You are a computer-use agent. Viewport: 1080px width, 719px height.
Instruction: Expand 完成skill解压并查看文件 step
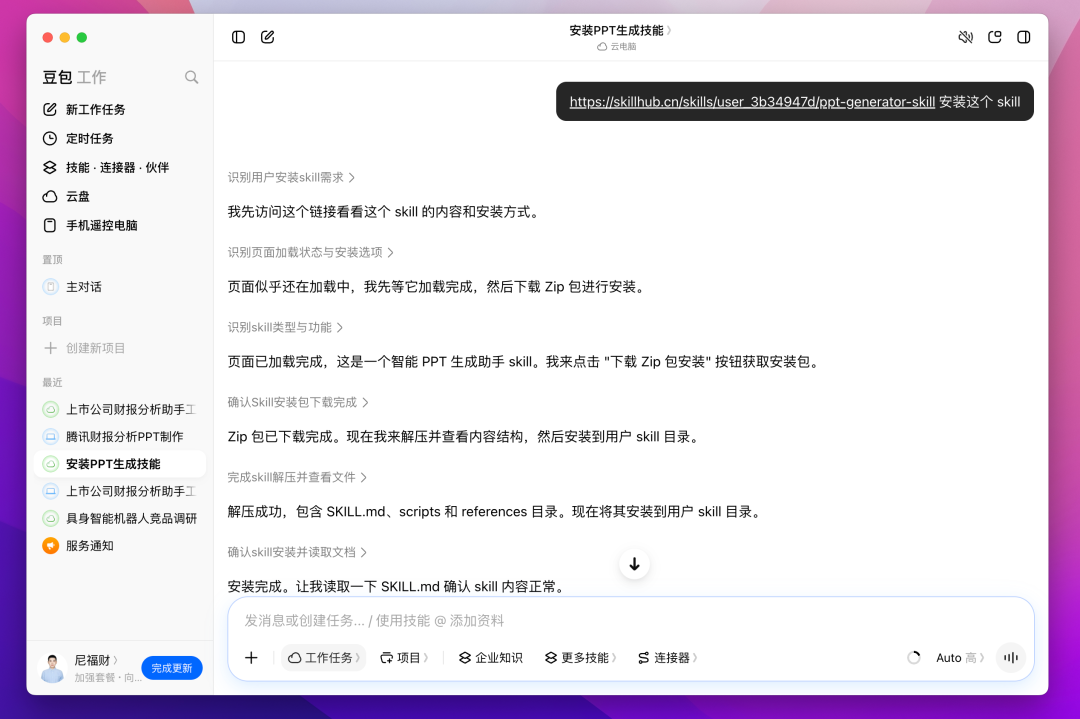pyautogui.click(x=298, y=478)
